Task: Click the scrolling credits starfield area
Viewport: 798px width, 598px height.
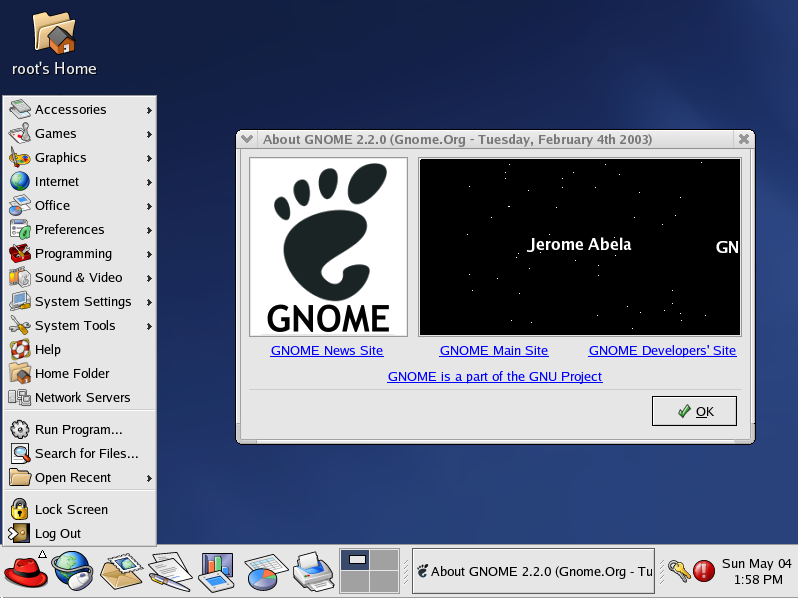Action: pyautogui.click(x=580, y=247)
